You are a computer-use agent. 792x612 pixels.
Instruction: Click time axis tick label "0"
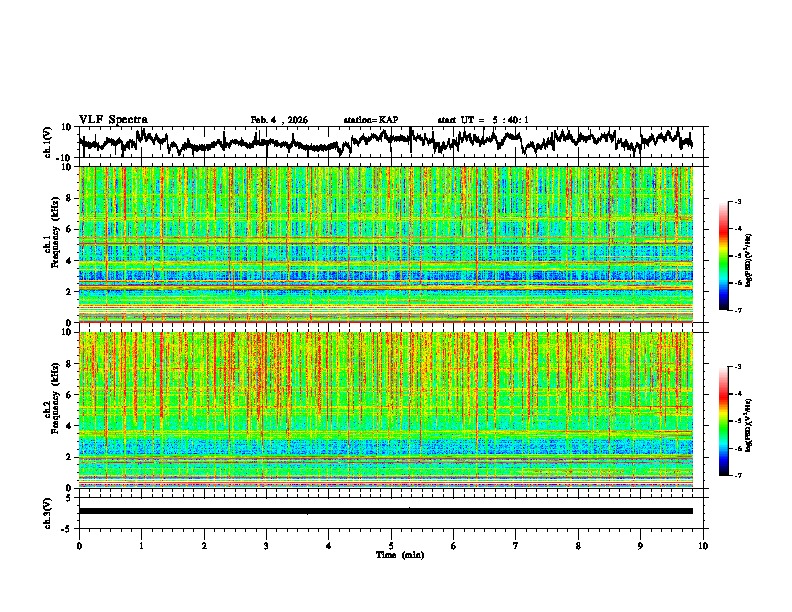click(x=79, y=546)
